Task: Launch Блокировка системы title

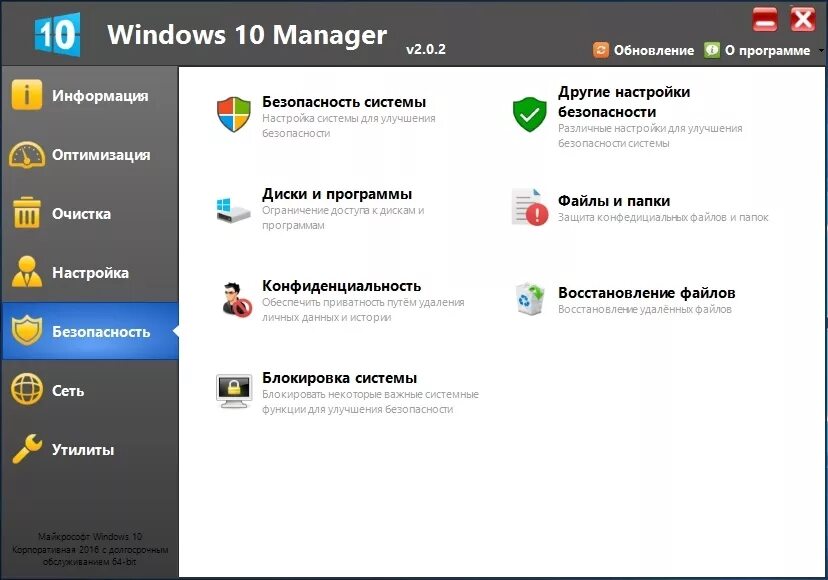Action: coord(340,378)
